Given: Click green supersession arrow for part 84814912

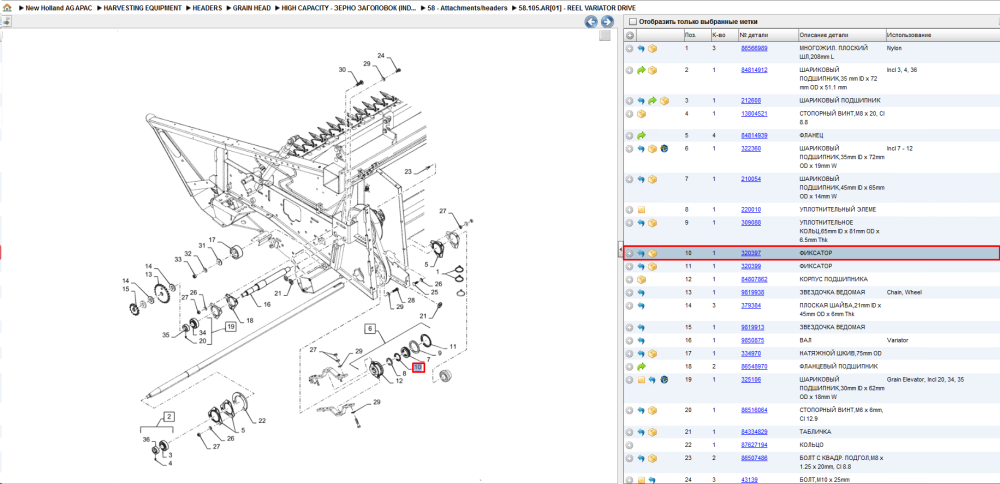Looking at the screenshot, I should point(641,70).
